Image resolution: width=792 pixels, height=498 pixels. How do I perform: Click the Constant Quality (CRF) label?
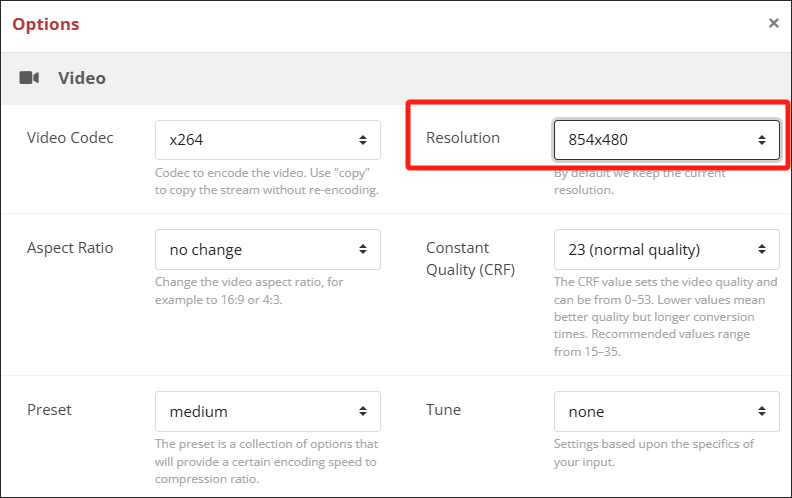471,258
